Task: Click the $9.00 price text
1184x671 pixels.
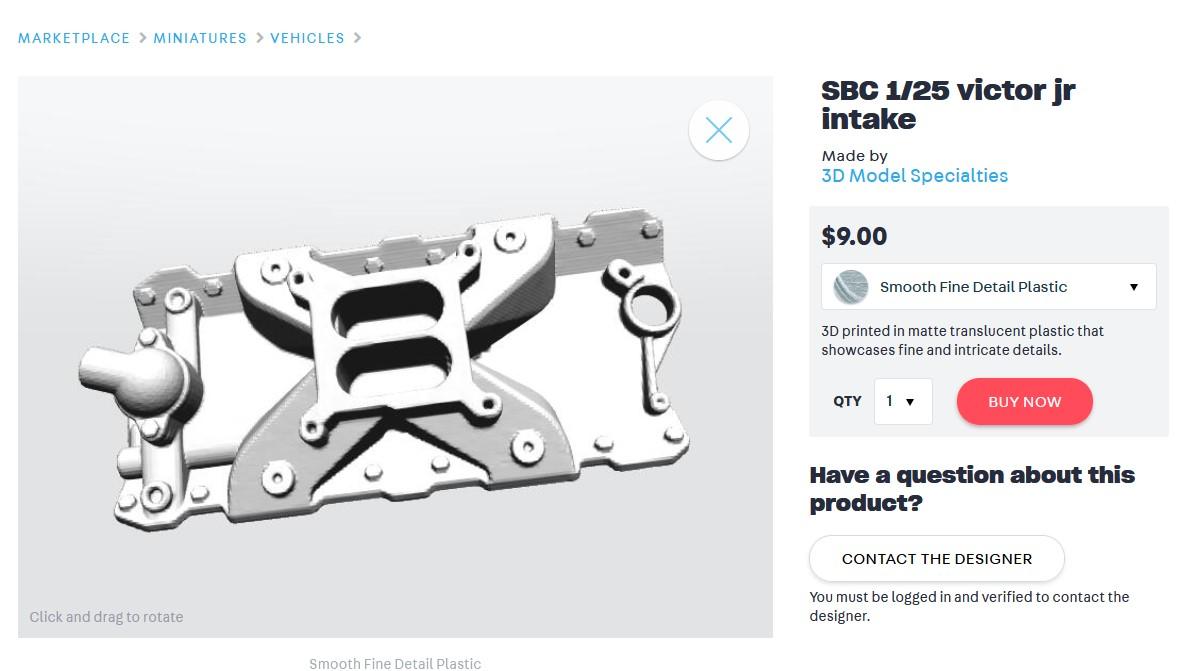Action: [854, 236]
